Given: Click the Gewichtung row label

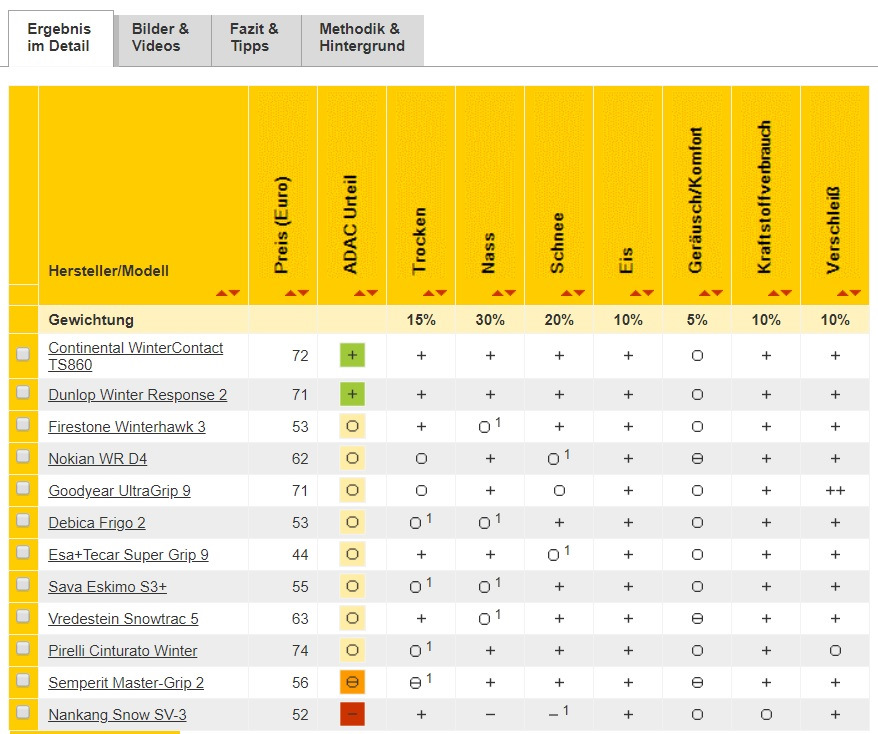Looking at the screenshot, I should (91, 320).
